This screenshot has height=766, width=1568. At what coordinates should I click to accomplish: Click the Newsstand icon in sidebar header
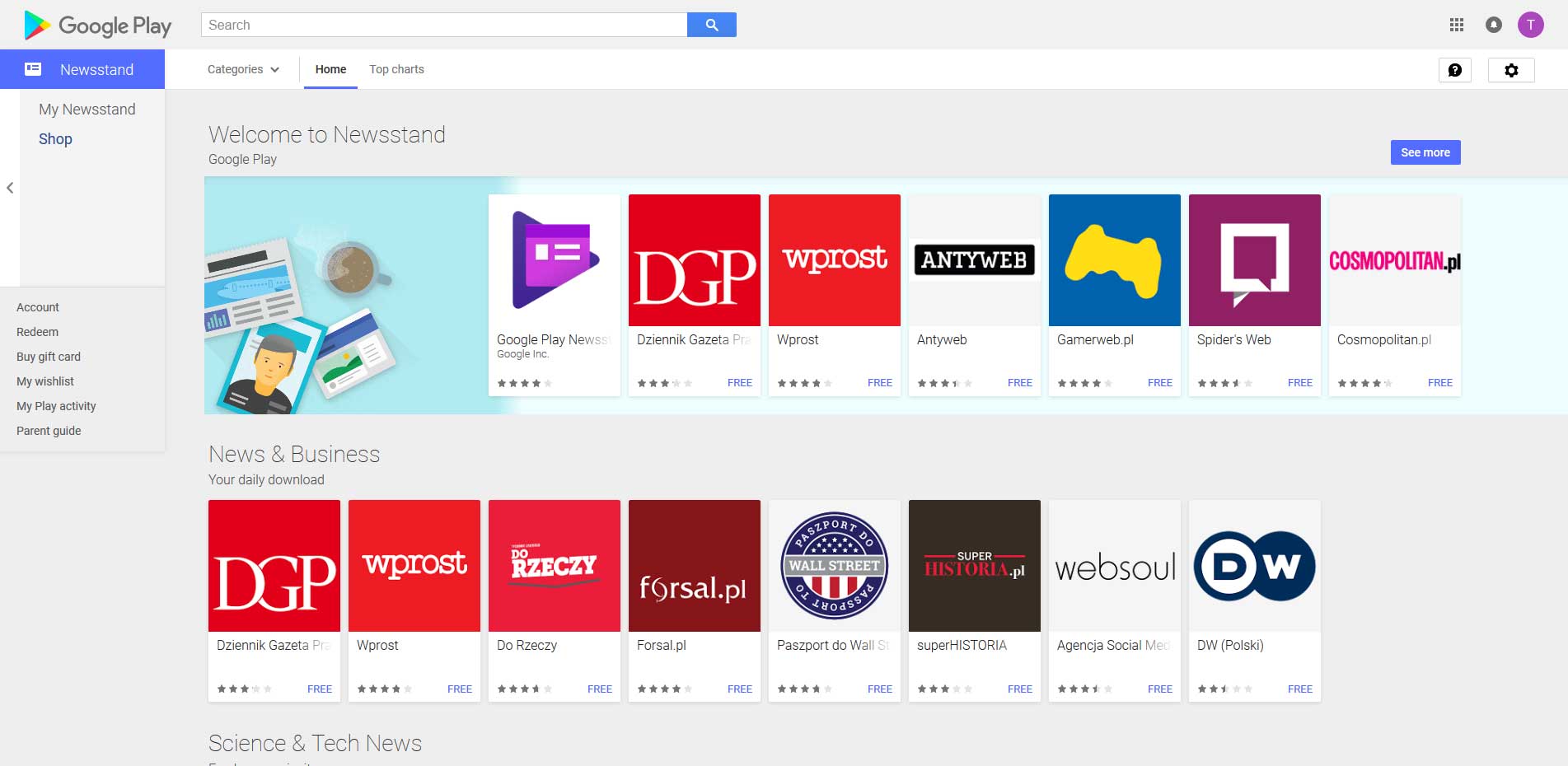click(33, 69)
